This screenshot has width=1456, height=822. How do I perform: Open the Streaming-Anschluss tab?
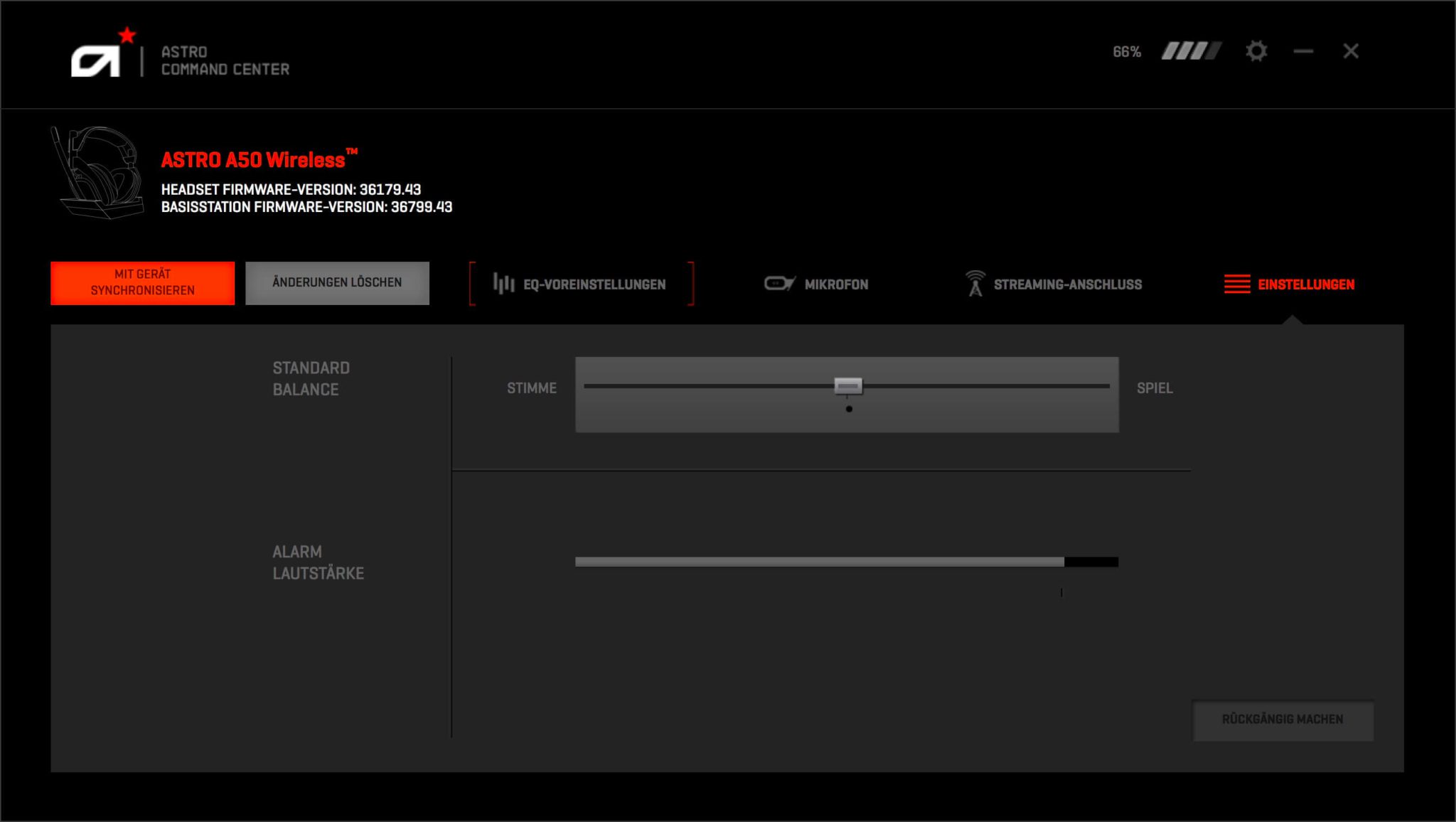(x=1054, y=284)
